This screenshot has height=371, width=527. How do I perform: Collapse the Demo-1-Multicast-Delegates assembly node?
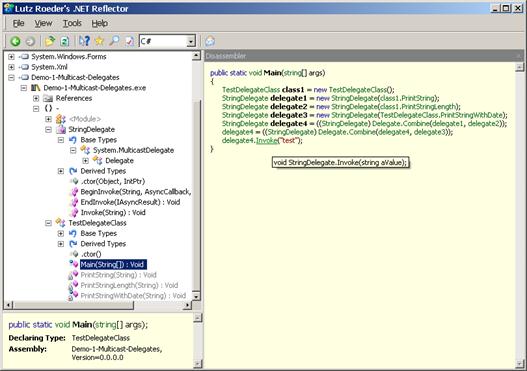point(11,77)
